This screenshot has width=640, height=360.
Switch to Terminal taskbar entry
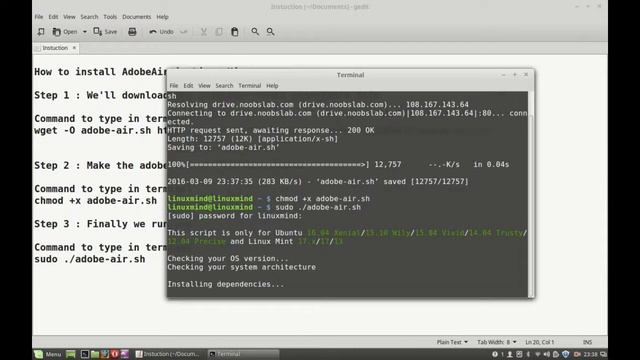[243, 354]
